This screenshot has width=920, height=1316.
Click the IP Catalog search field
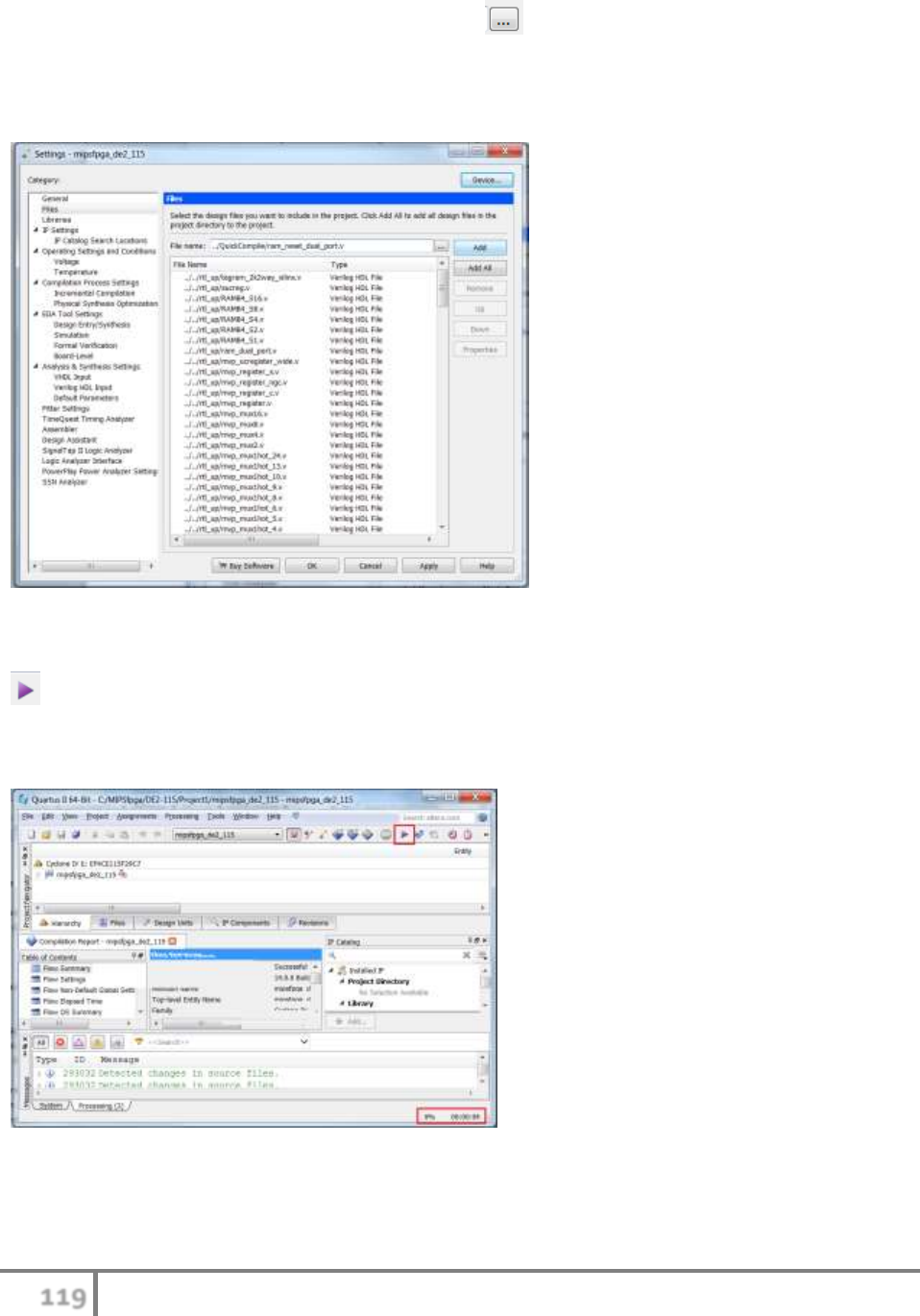(399, 956)
